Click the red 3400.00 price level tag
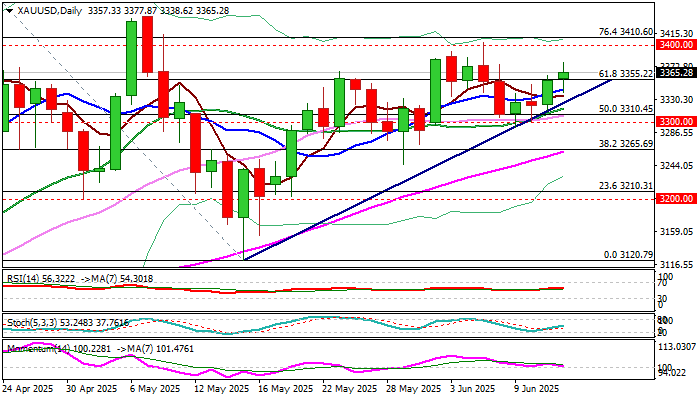This screenshot has height=400, width=700. click(676, 45)
